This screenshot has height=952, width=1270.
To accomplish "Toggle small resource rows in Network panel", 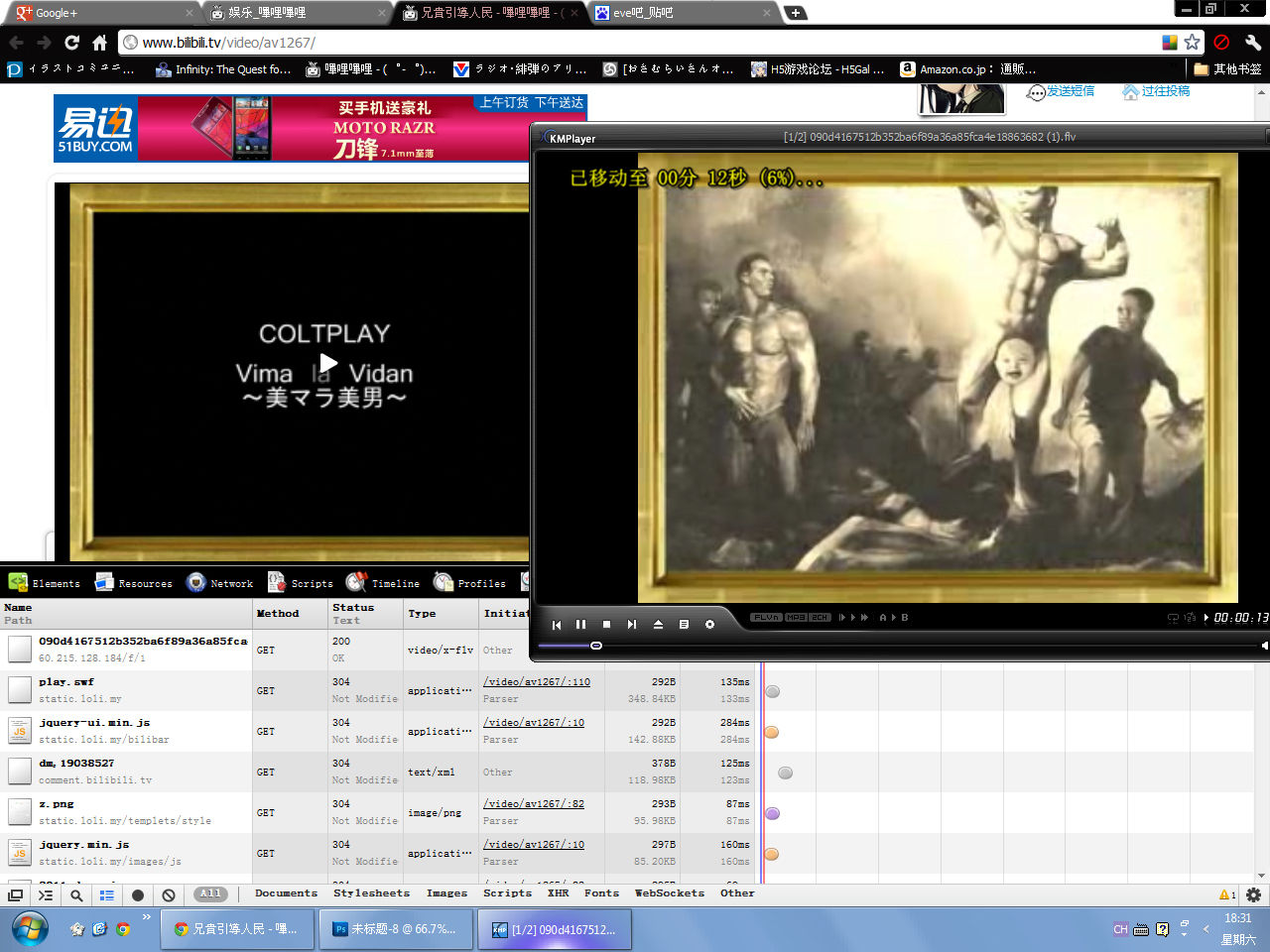I will pos(107,895).
